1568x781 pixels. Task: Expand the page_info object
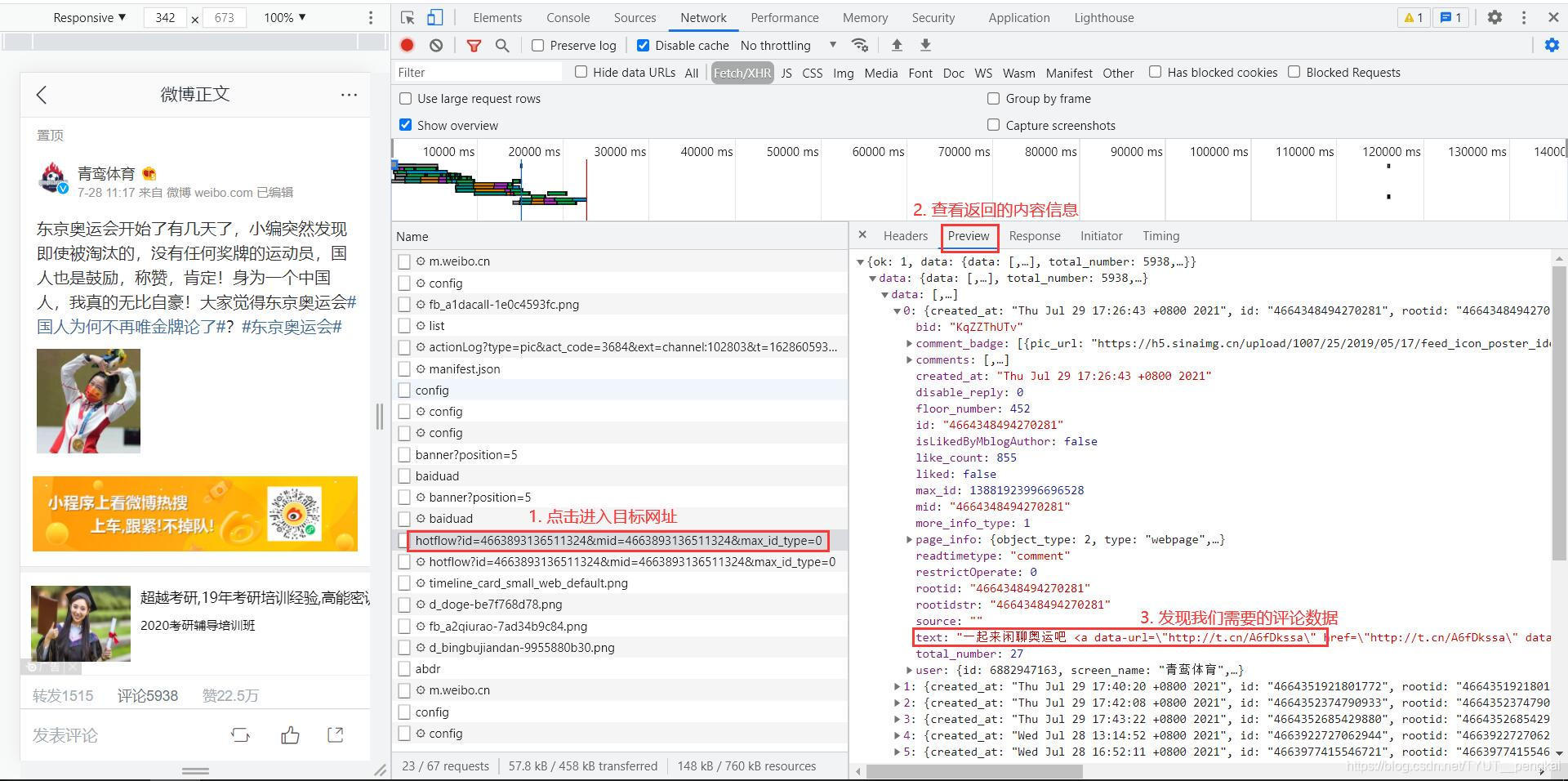pyautogui.click(x=909, y=540)
